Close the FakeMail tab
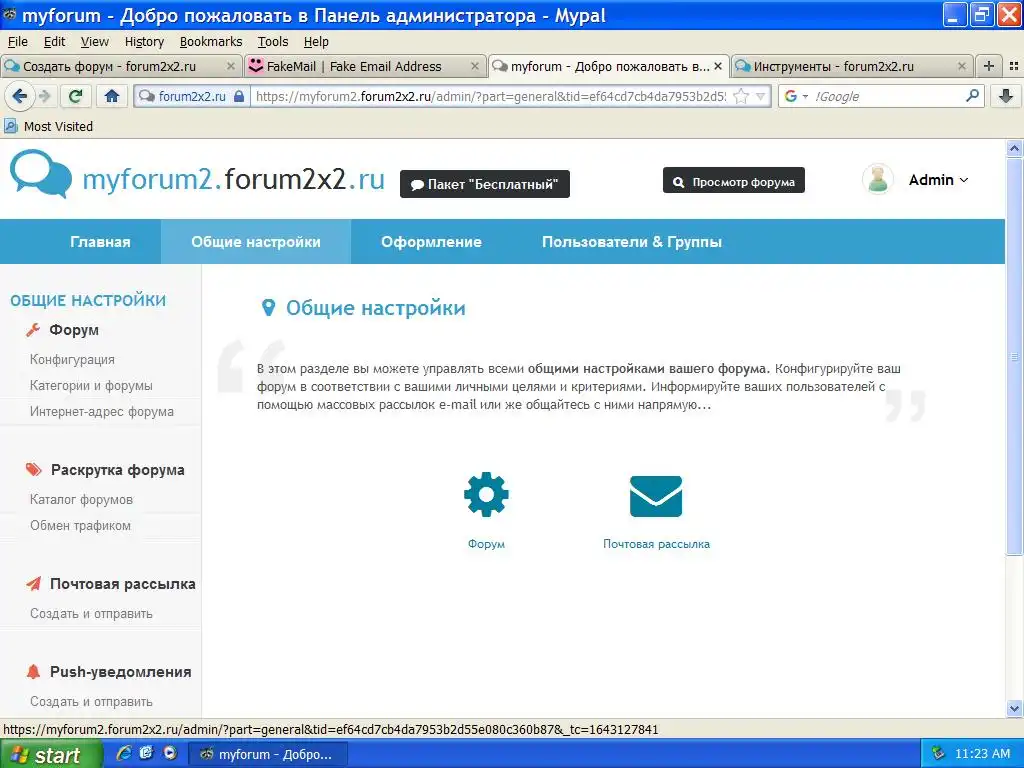This screenshot has width=1024, height=768. click(x=475, y=66)
